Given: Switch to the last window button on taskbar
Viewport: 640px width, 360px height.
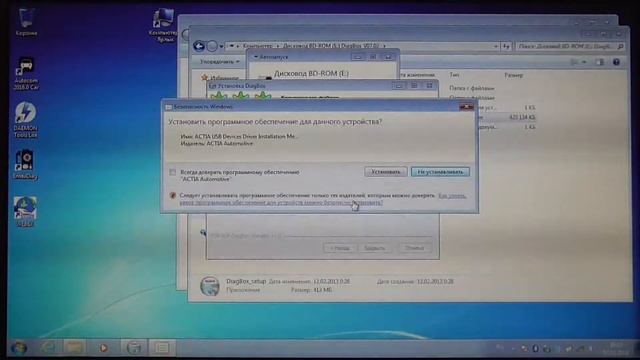Looking at the screenshot, I should pyautogui.click(x=162, y=348).
